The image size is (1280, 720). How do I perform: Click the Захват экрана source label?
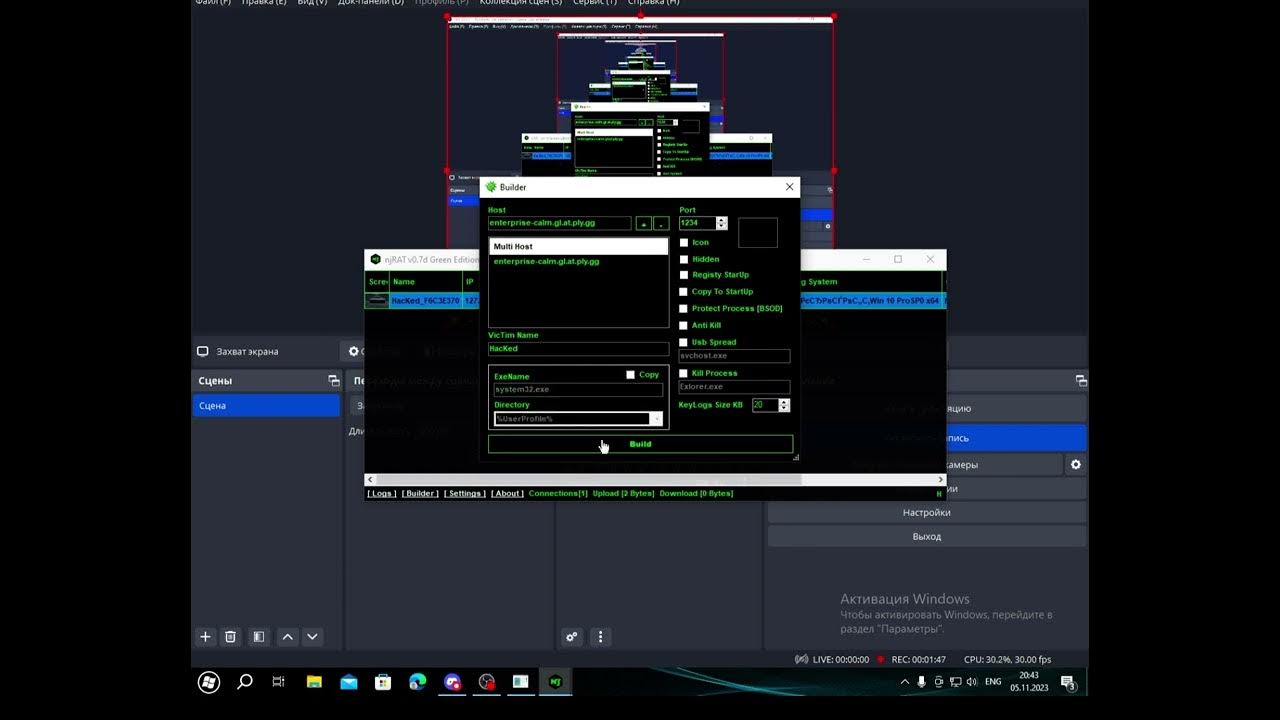coord(247,352)
